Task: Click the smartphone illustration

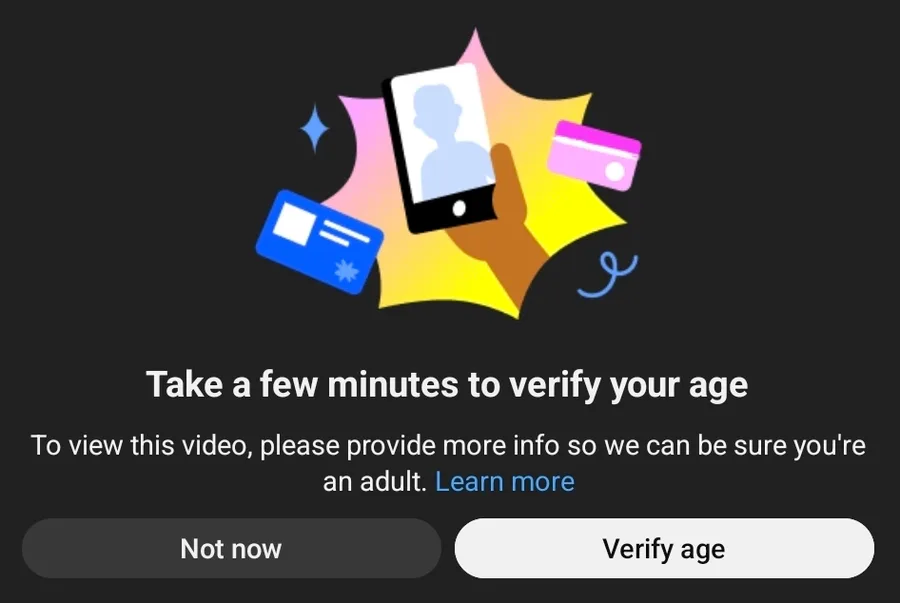Action: pos(440,147)
